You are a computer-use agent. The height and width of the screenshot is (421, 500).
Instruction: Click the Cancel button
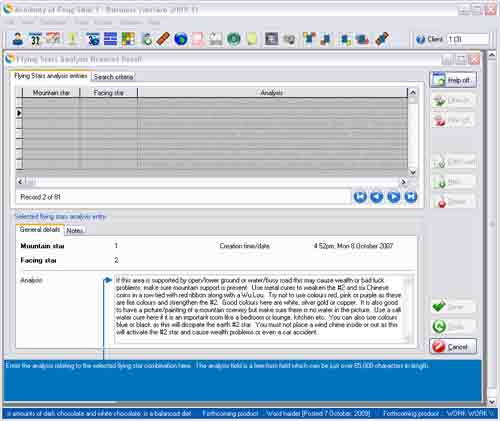click(x=453, y=347)
